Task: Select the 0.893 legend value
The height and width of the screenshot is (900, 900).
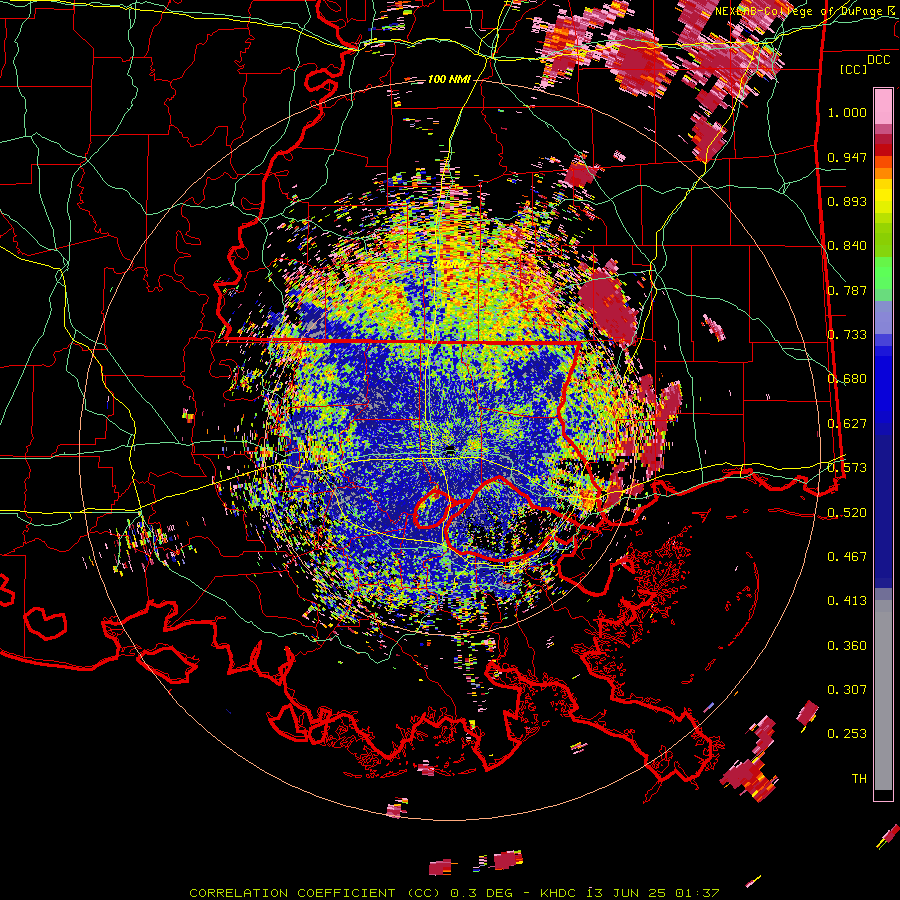Action: 847,201
